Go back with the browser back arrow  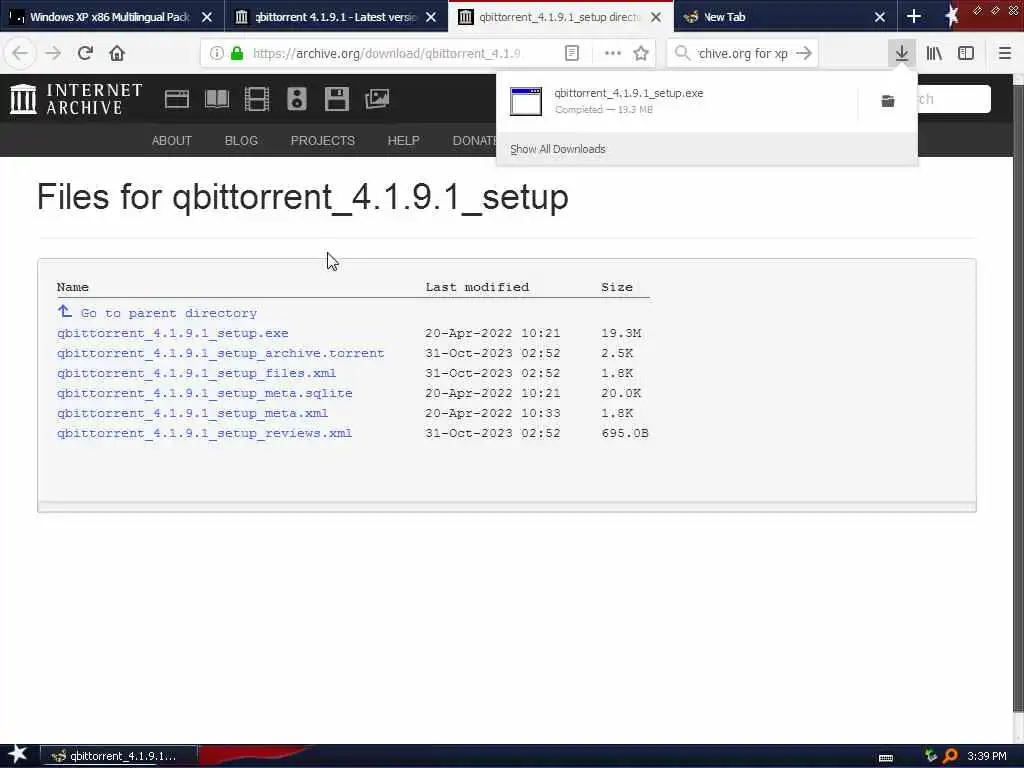20,53
